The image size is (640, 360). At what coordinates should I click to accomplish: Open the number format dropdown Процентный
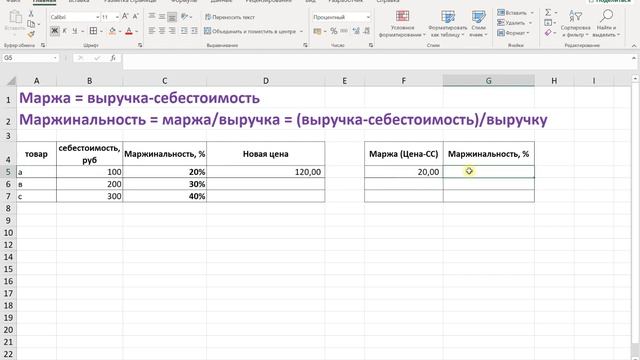pos(368,17)
